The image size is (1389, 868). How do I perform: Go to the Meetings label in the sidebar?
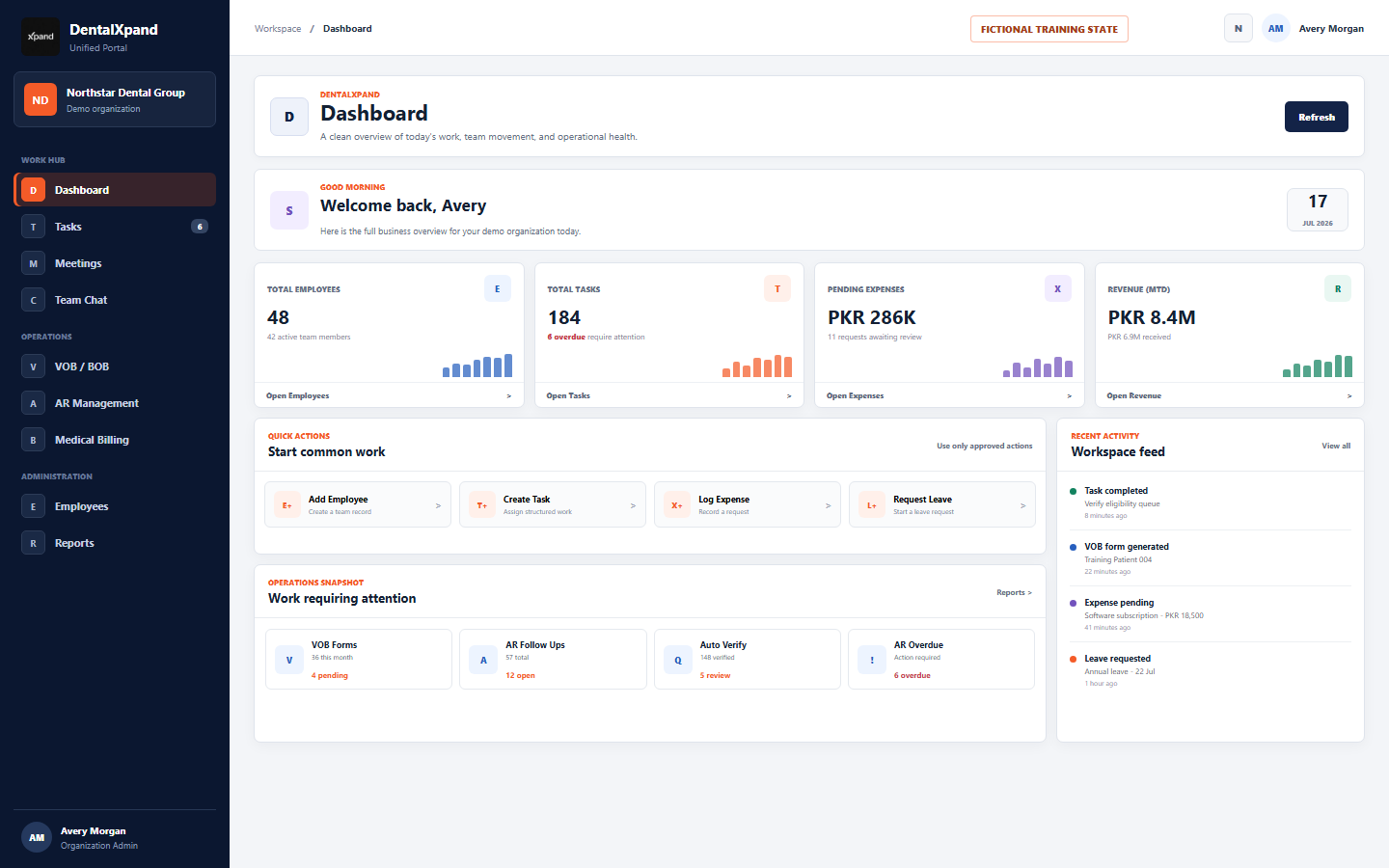78,263
